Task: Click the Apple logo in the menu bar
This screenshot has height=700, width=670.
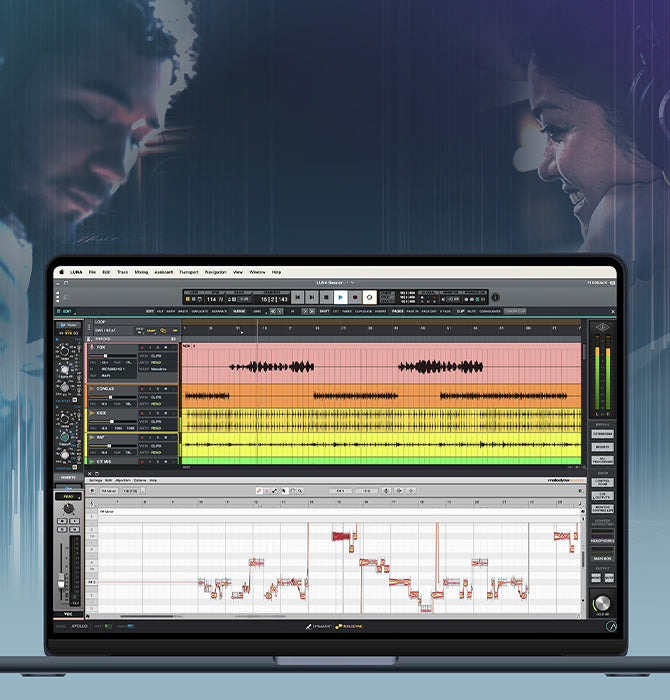Action: point(61,272)
